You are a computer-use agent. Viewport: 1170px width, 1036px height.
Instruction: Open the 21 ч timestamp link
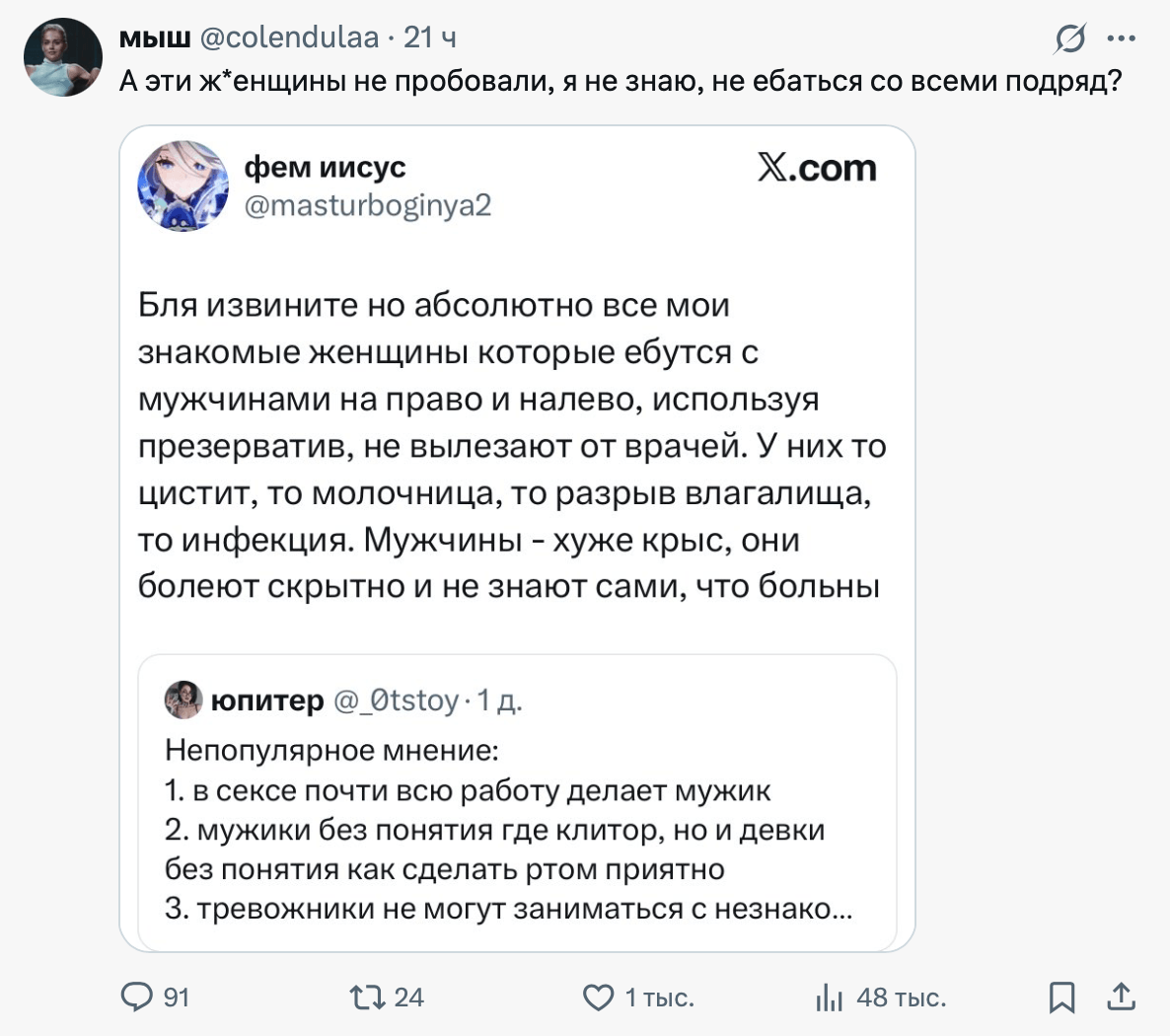pyautogui.click(x=429, y=37)
